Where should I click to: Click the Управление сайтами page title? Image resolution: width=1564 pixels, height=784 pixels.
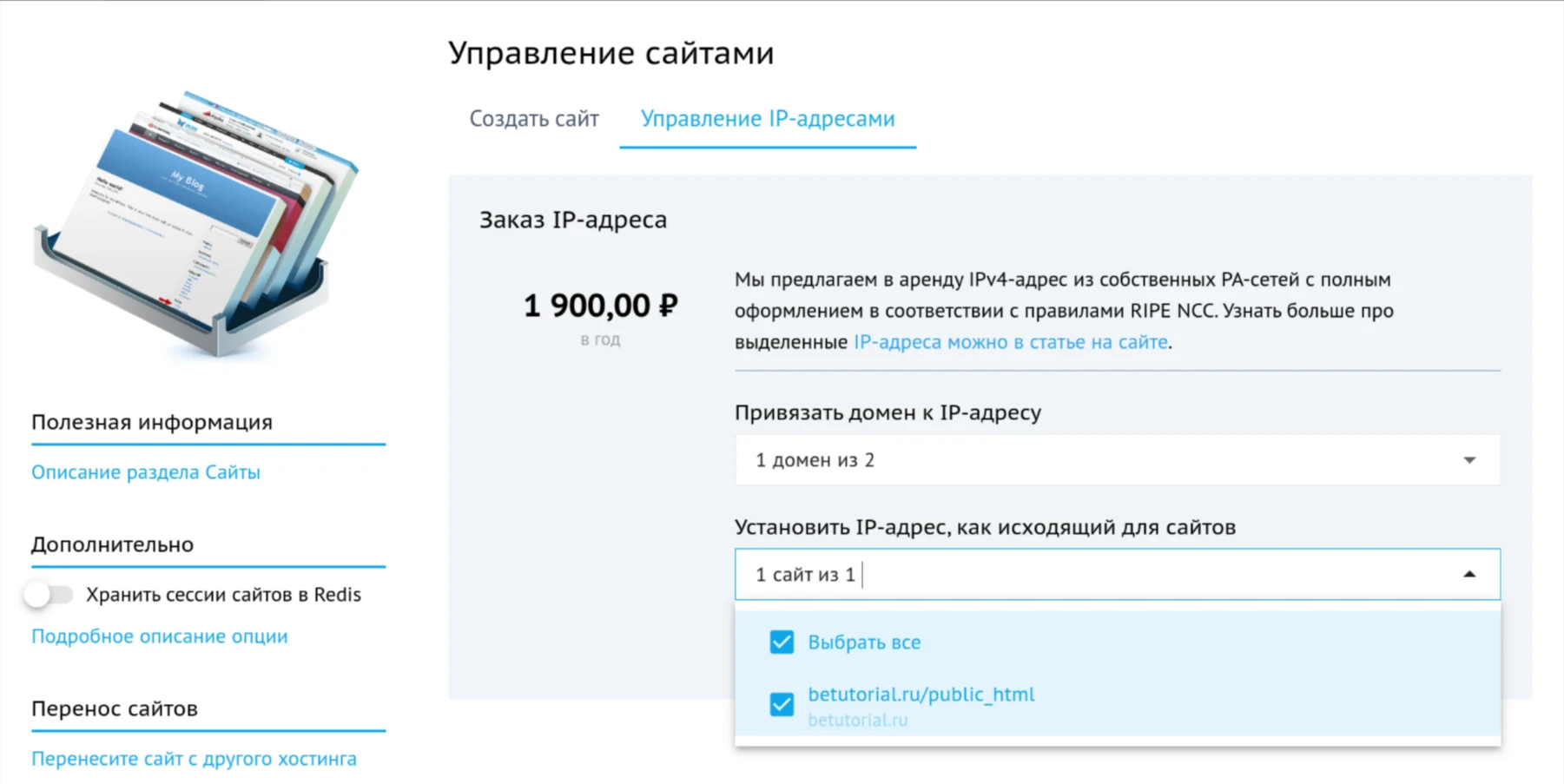610,52
